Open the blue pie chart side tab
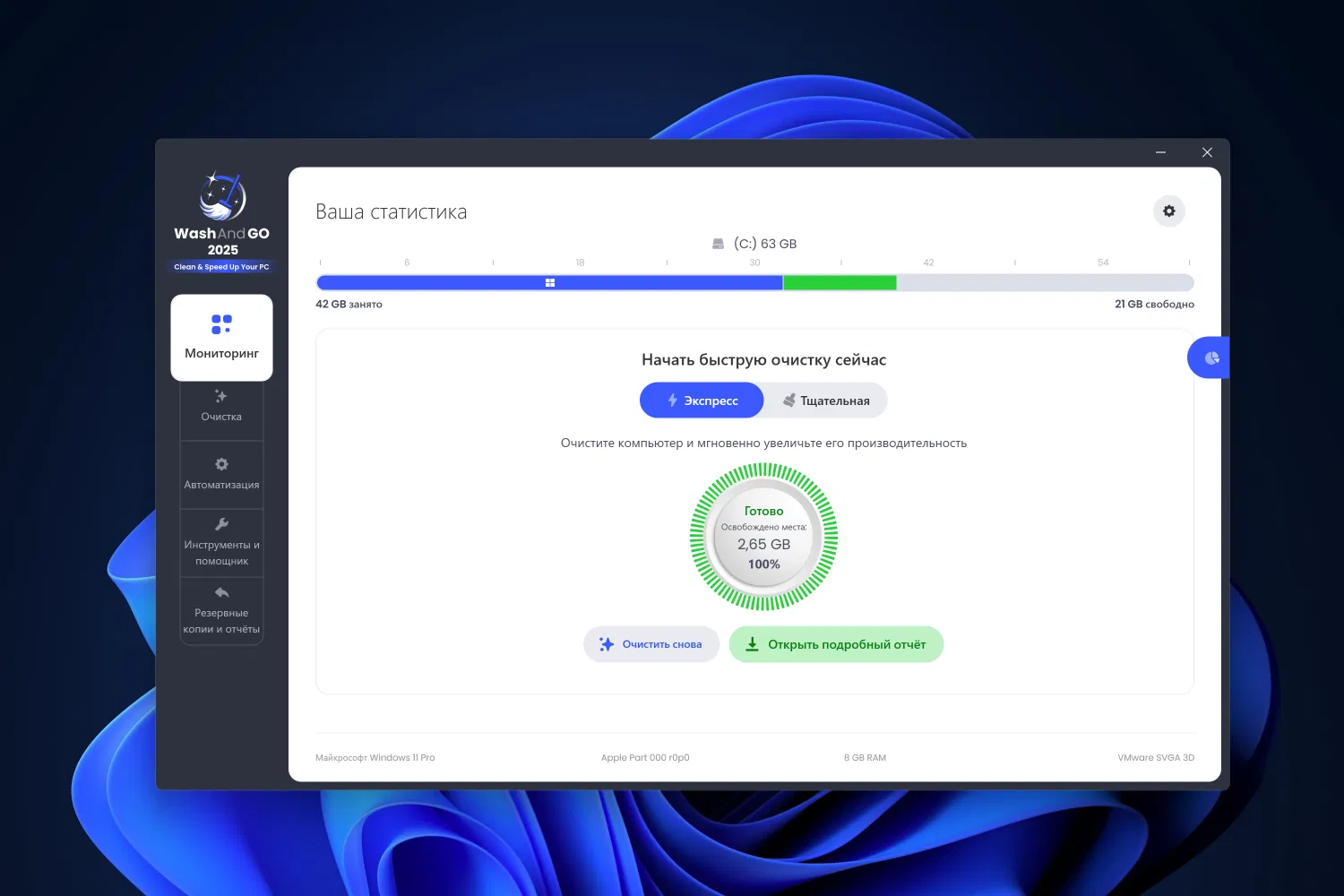1344x896 pixels. pyautogui.click(x=1209, y=358)
